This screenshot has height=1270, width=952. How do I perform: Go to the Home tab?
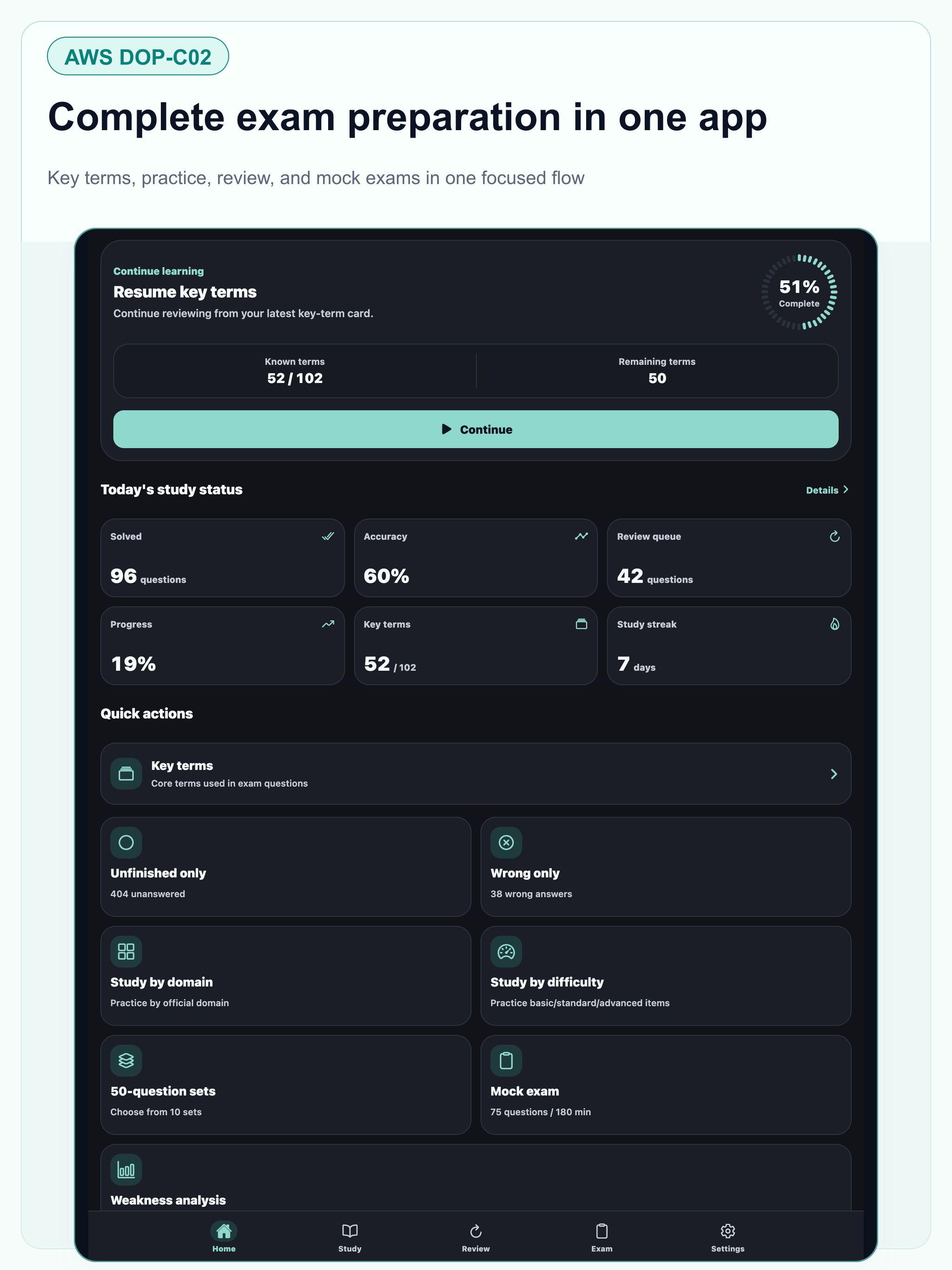click(x=224, y=1237)
